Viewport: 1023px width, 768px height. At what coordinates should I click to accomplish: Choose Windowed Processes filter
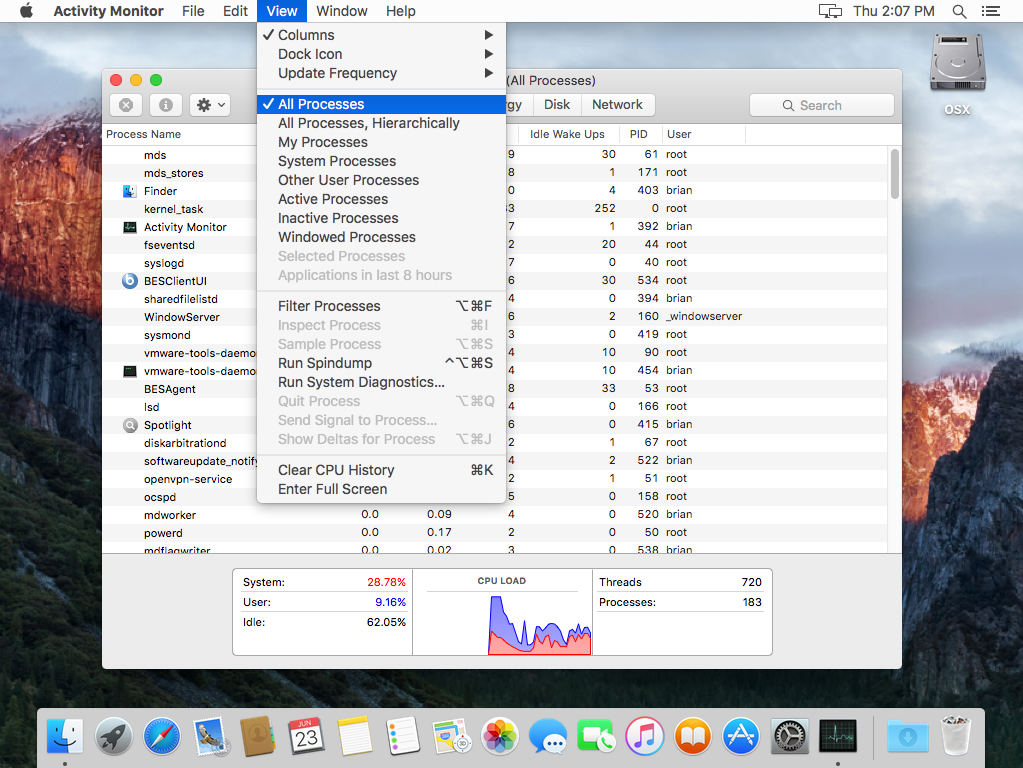(x=382, y=237)
